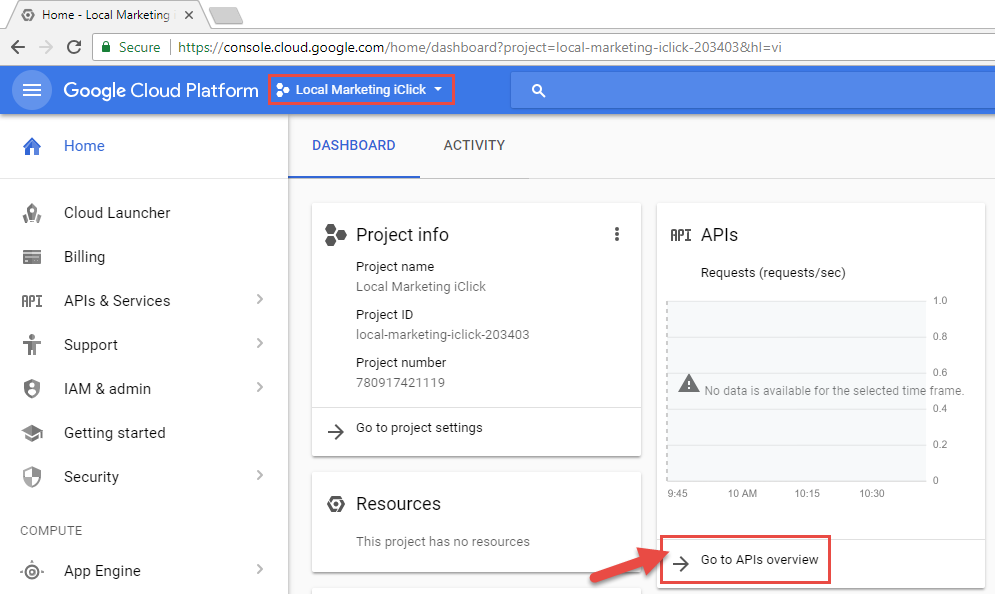
Task: Open a new browser tab
Action: click(x=226, y=16)
